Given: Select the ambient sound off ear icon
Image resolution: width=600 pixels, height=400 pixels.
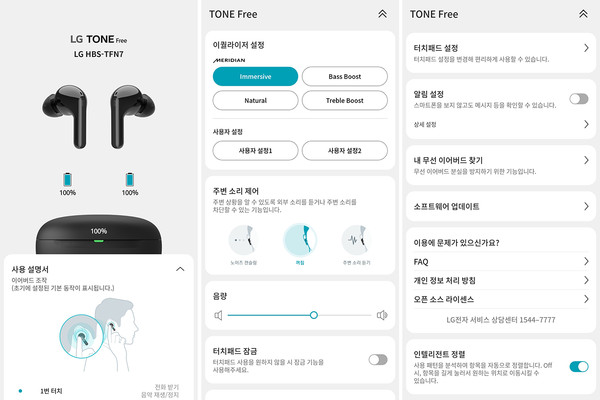Looking at the screenshot, I should point(300,240).
